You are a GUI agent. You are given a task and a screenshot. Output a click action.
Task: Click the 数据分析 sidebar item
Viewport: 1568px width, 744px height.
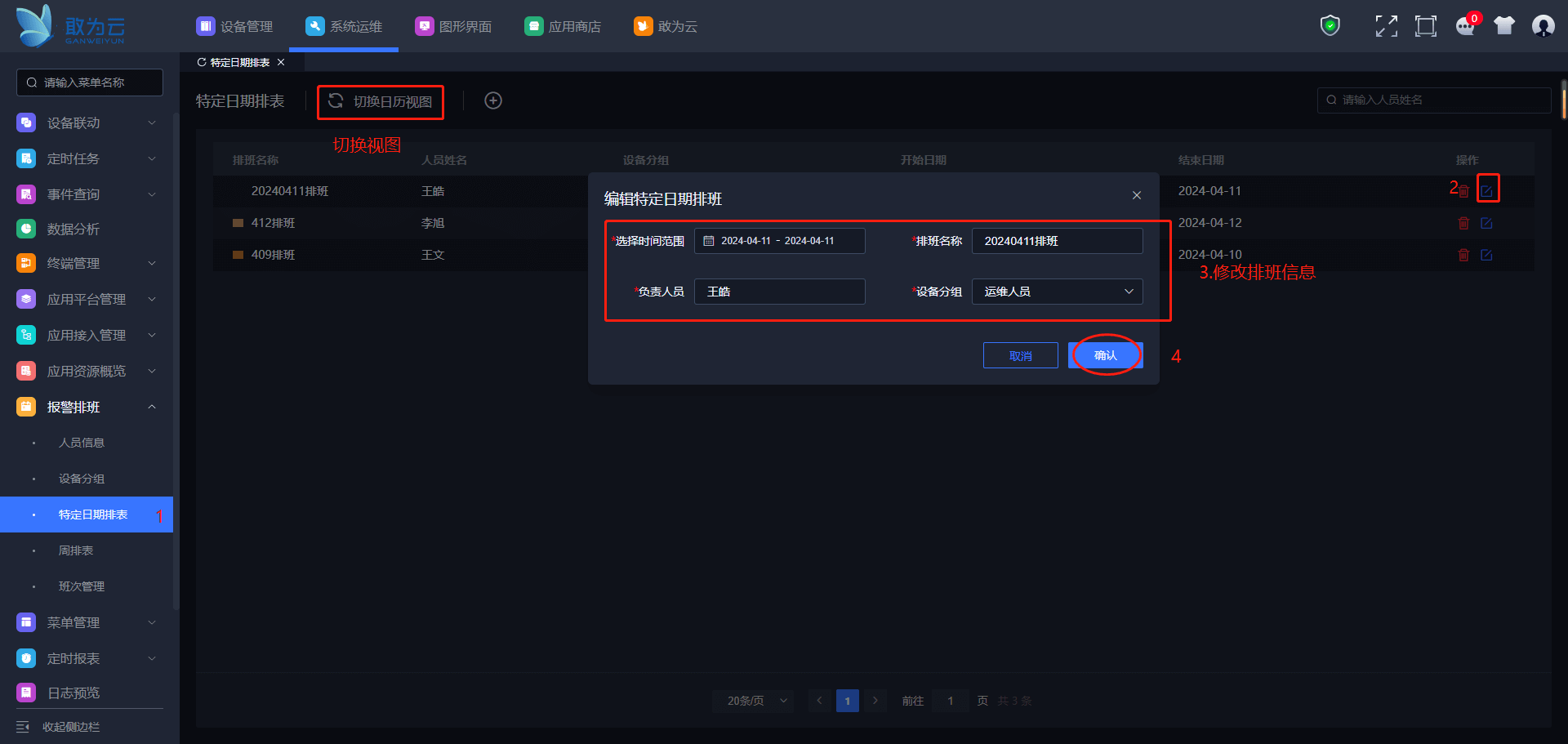point(87,229)
